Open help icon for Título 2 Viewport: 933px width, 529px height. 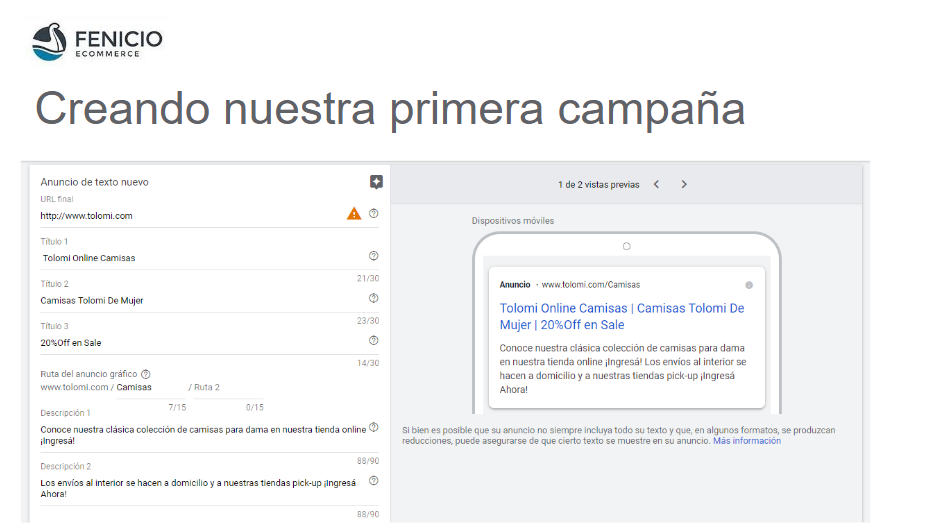[x=374, y=298]
